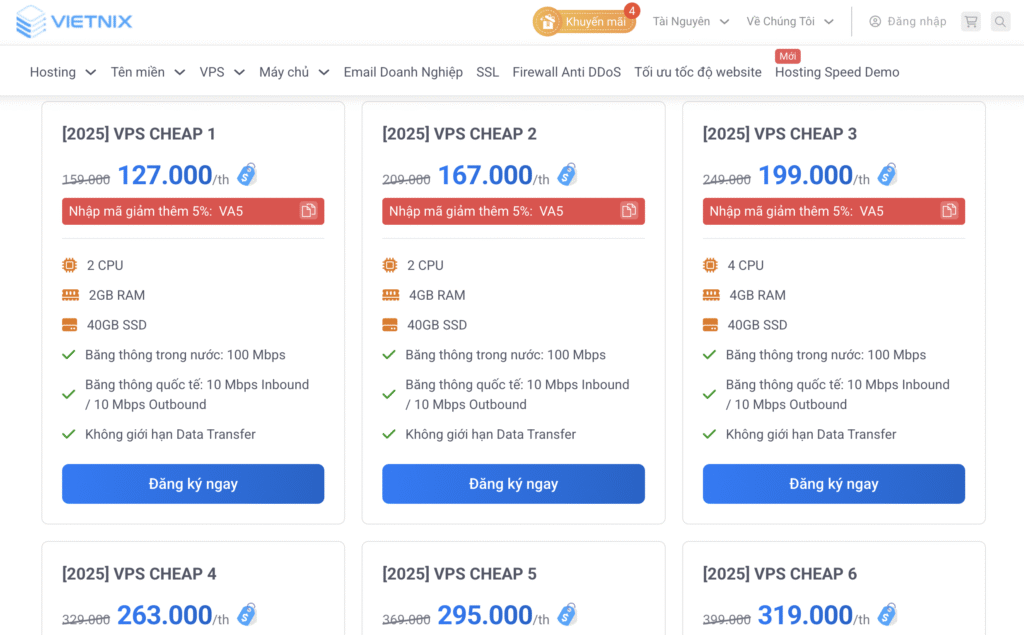The image size is (1024, 635).
Task: Open Hosting Speed Demo menu item
Action: coord(837,72)
